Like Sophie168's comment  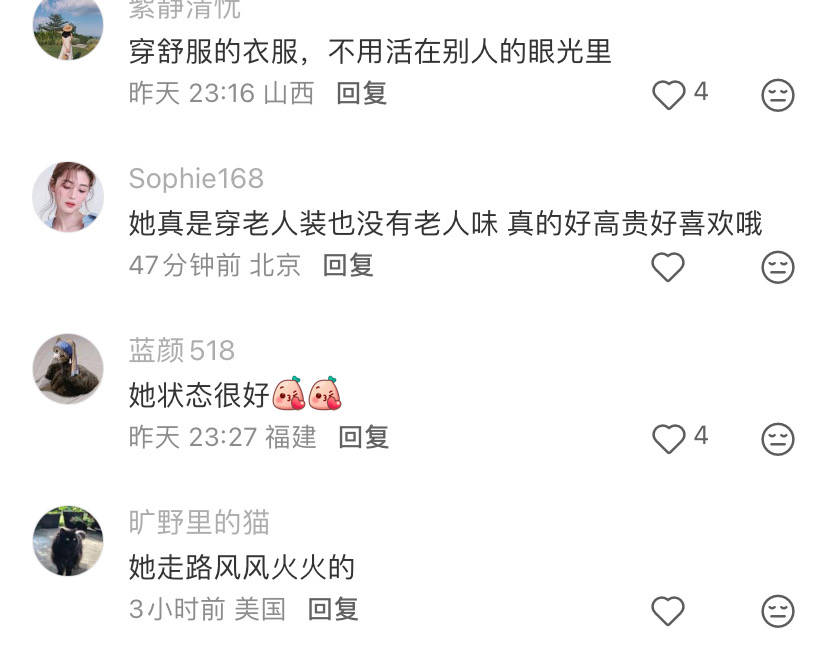(668, 267)
